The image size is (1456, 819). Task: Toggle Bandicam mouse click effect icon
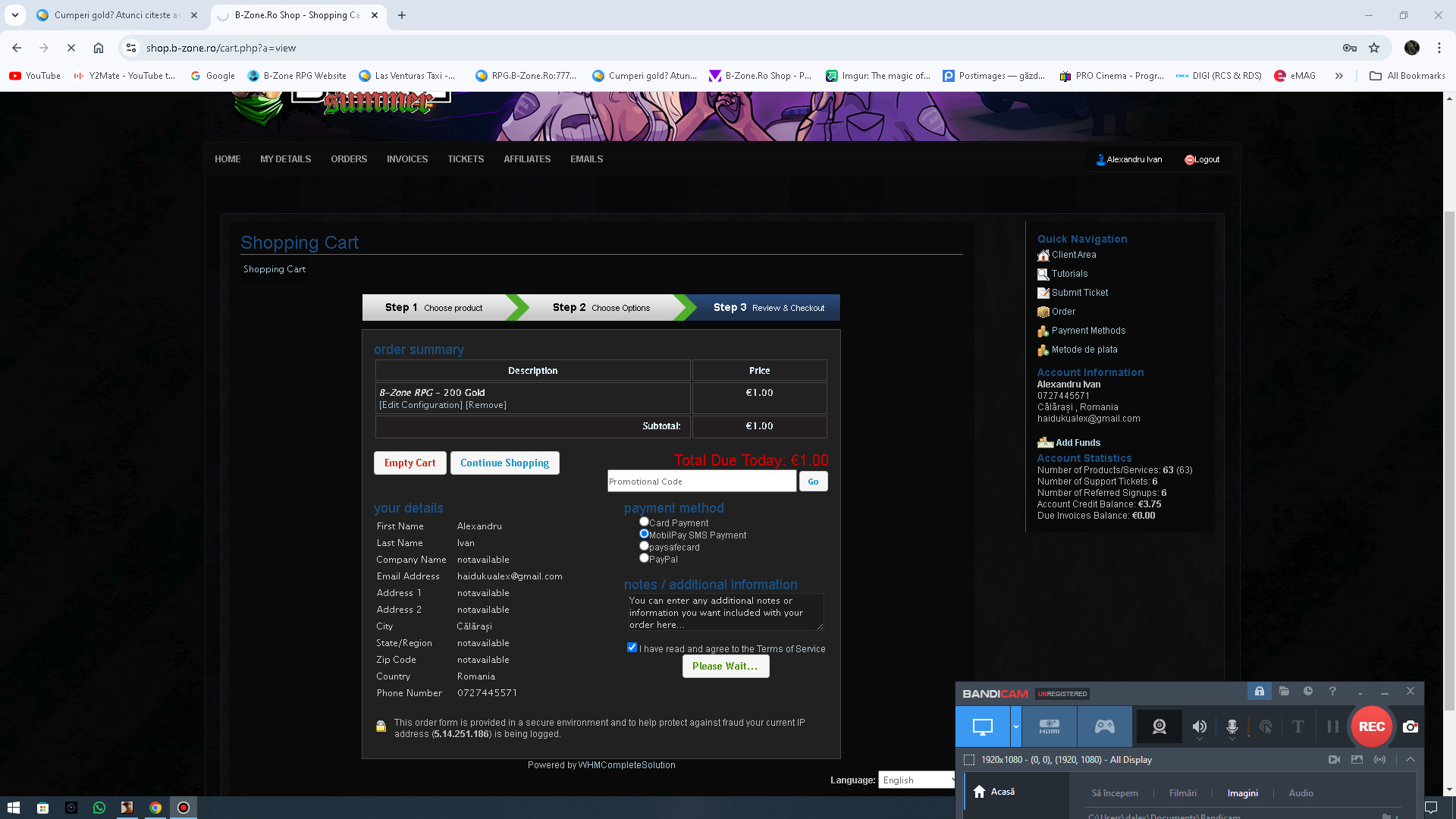[1265, 726]
